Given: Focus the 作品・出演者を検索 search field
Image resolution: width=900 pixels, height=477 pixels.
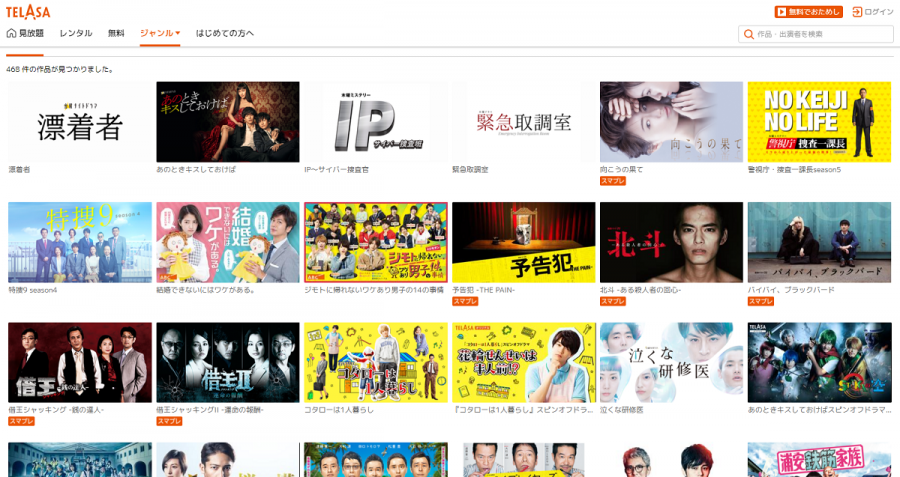Looking at the screenshot, I should pos(816,34).
